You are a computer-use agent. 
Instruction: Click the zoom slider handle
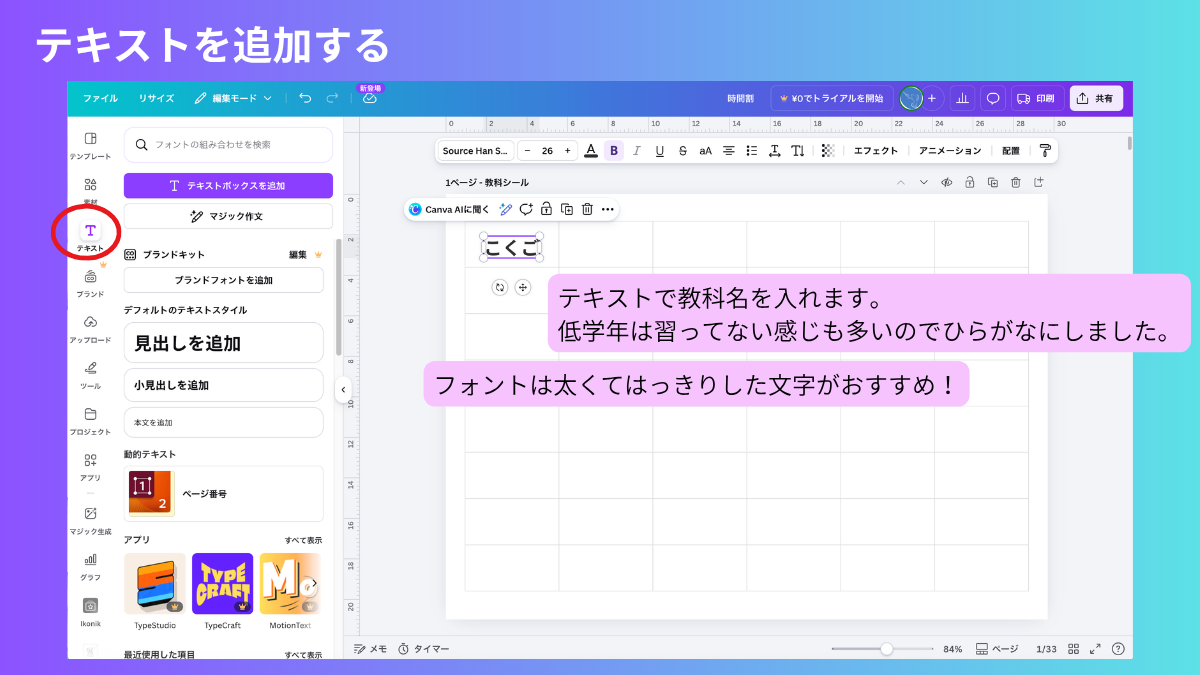[886, 649]
